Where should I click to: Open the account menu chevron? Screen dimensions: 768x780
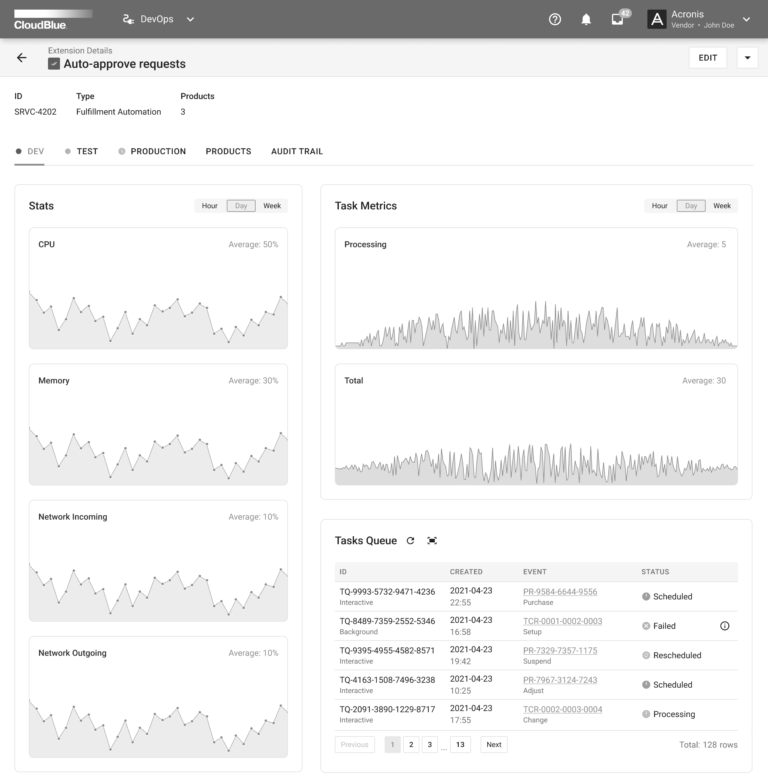coord(746,19)
